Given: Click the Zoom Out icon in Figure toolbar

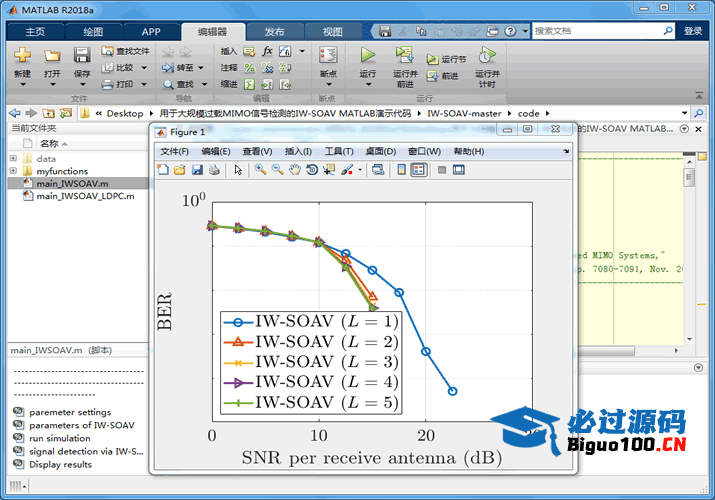Looking at the screenshot, I should pos(278,170).
